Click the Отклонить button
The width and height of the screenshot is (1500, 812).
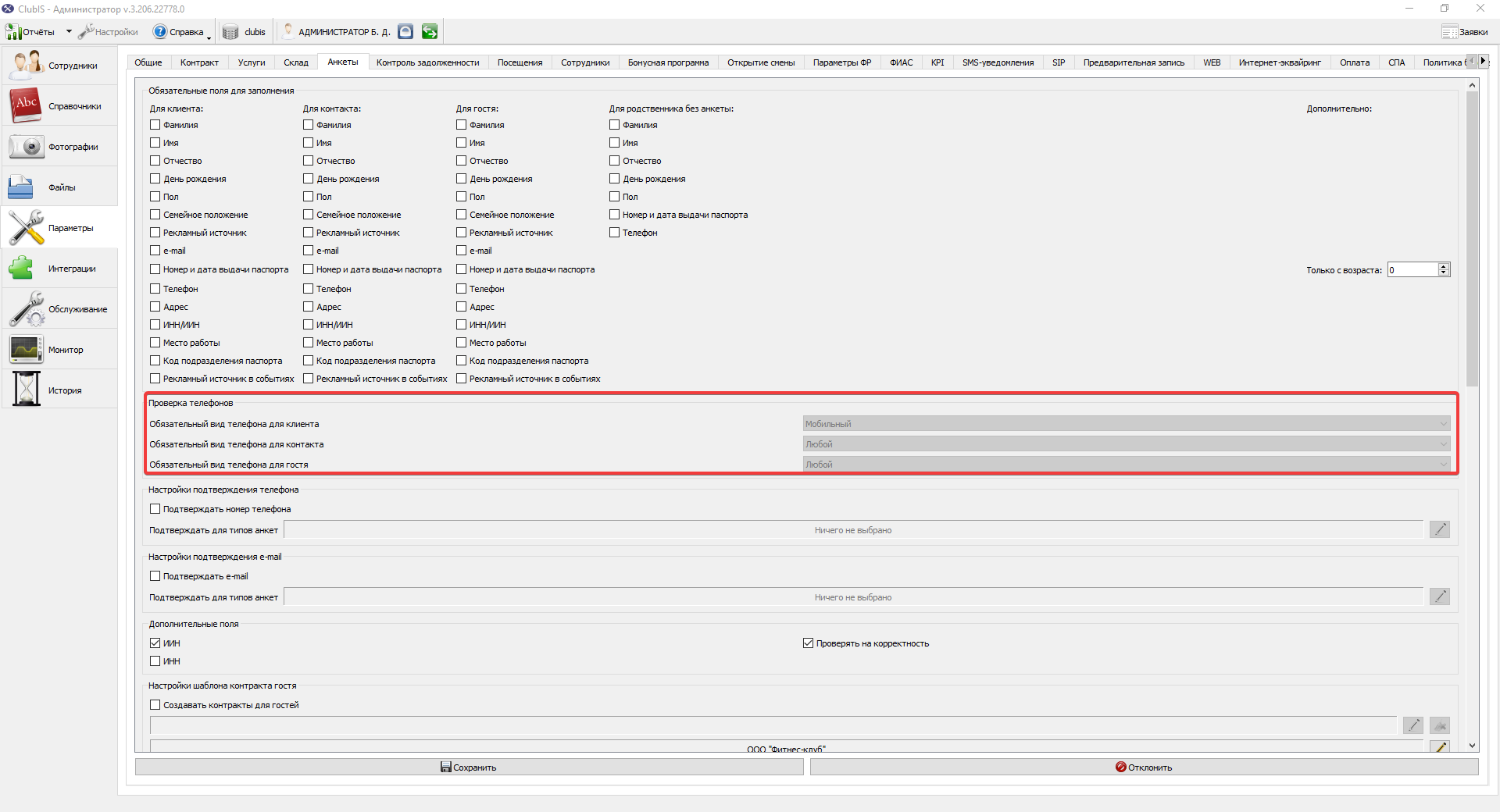(x=1144, y=767)
